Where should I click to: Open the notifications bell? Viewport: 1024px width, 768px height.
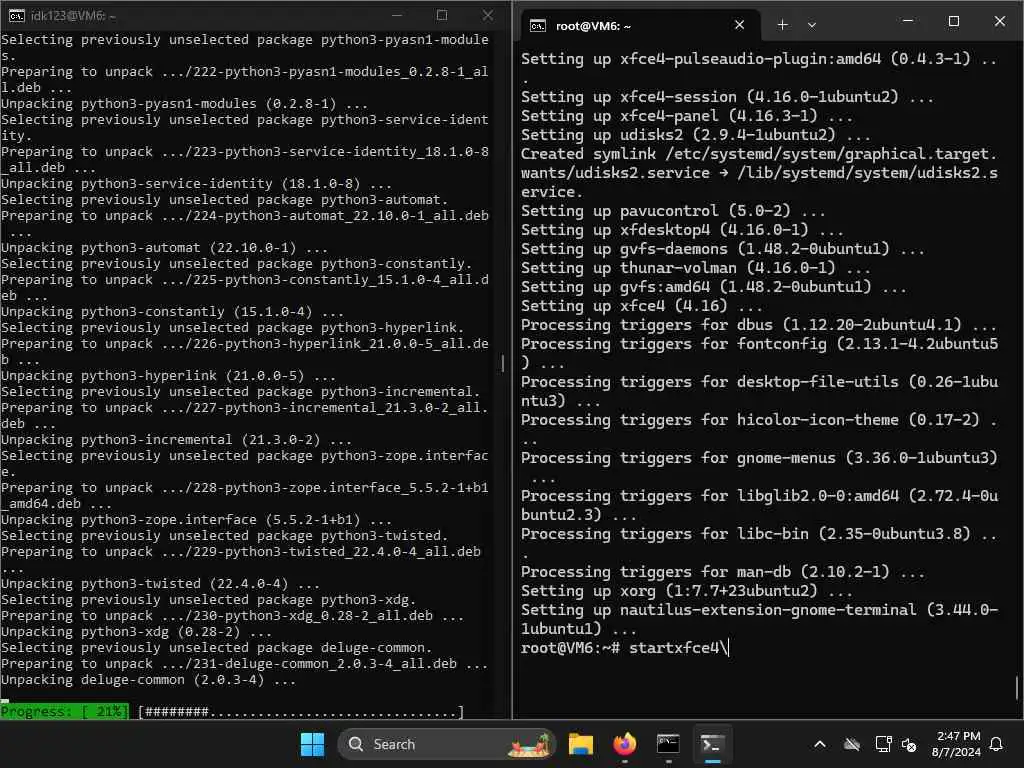pyautogui.click(x=997, y=744)
